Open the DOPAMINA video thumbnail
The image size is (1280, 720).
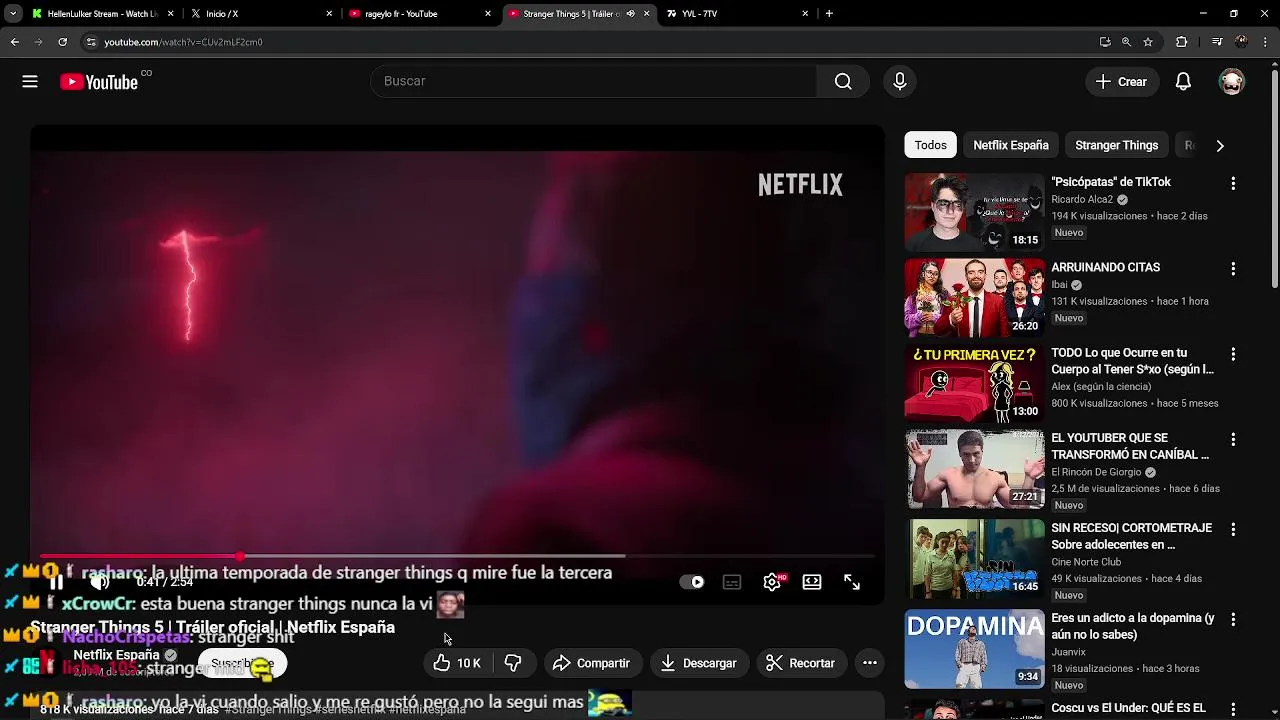click(974, 649)
